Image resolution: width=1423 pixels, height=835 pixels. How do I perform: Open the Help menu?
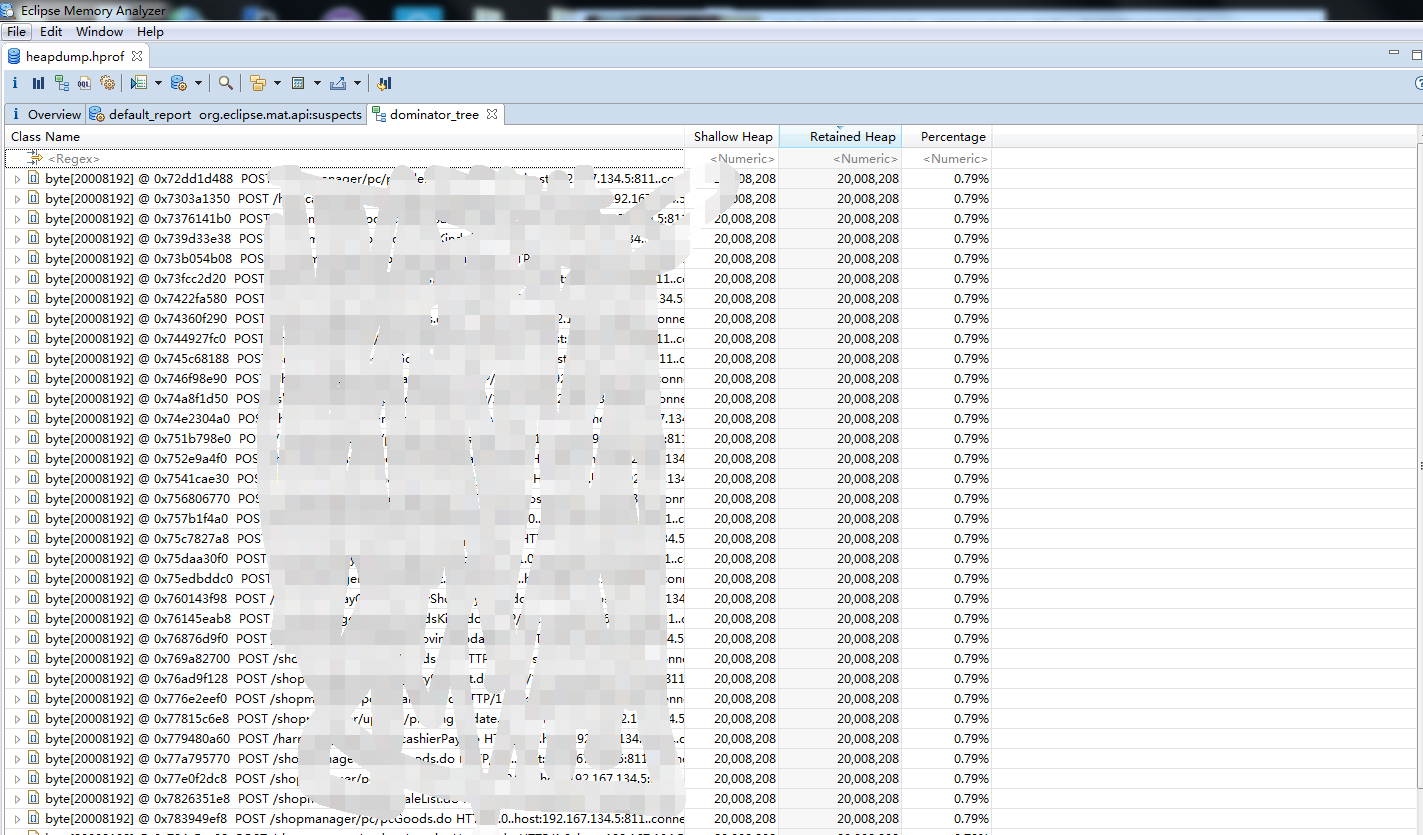coord(150,32)
